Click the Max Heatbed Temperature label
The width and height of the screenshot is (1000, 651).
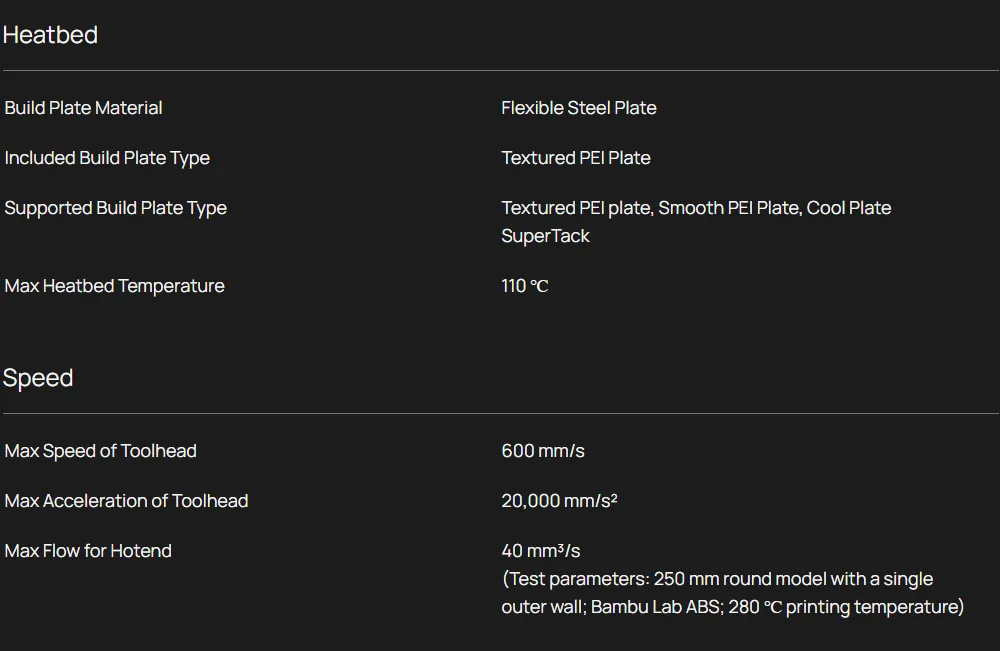(114, 286)
